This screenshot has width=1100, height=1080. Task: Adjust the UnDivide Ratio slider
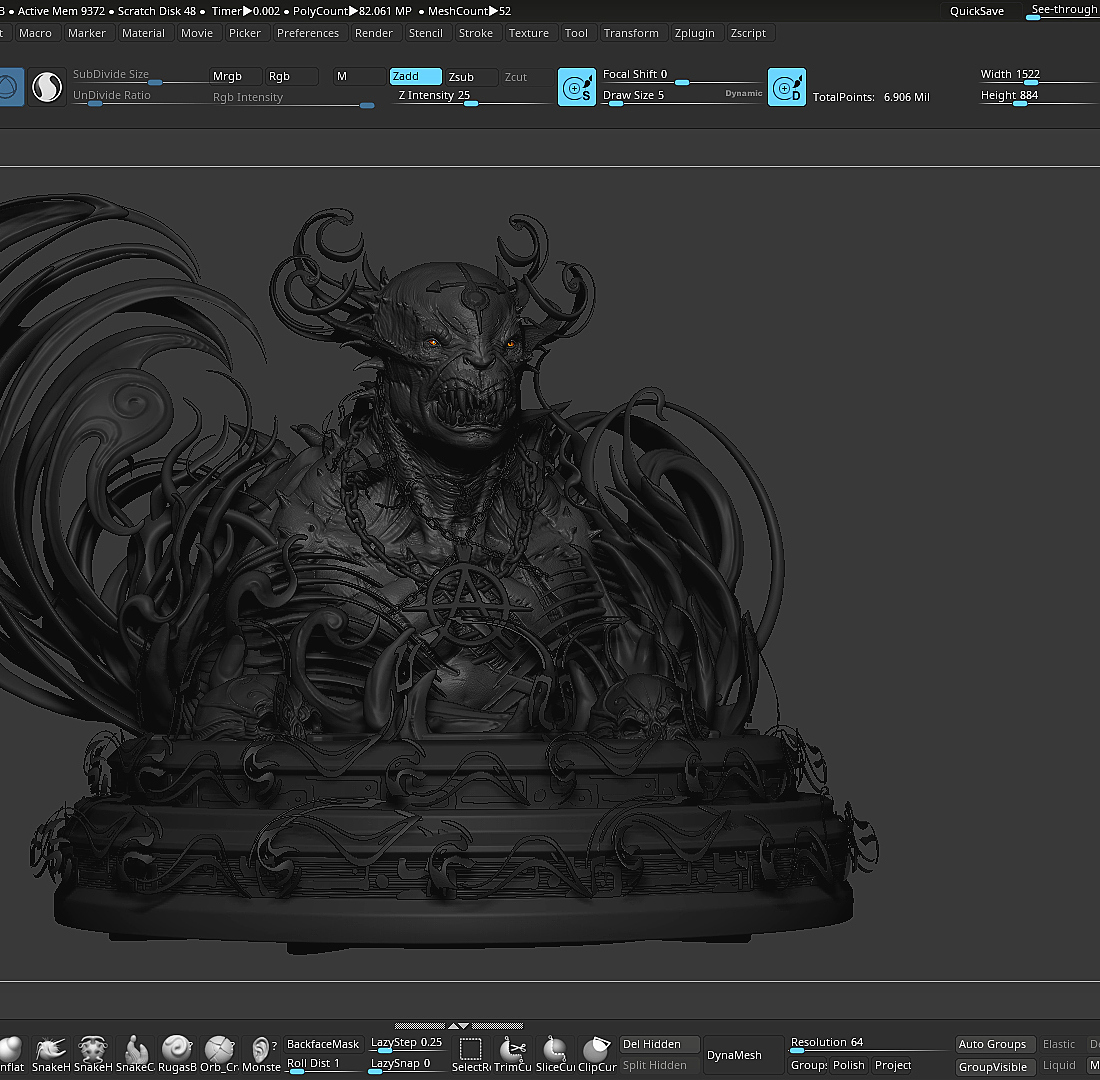pos(138,97)
